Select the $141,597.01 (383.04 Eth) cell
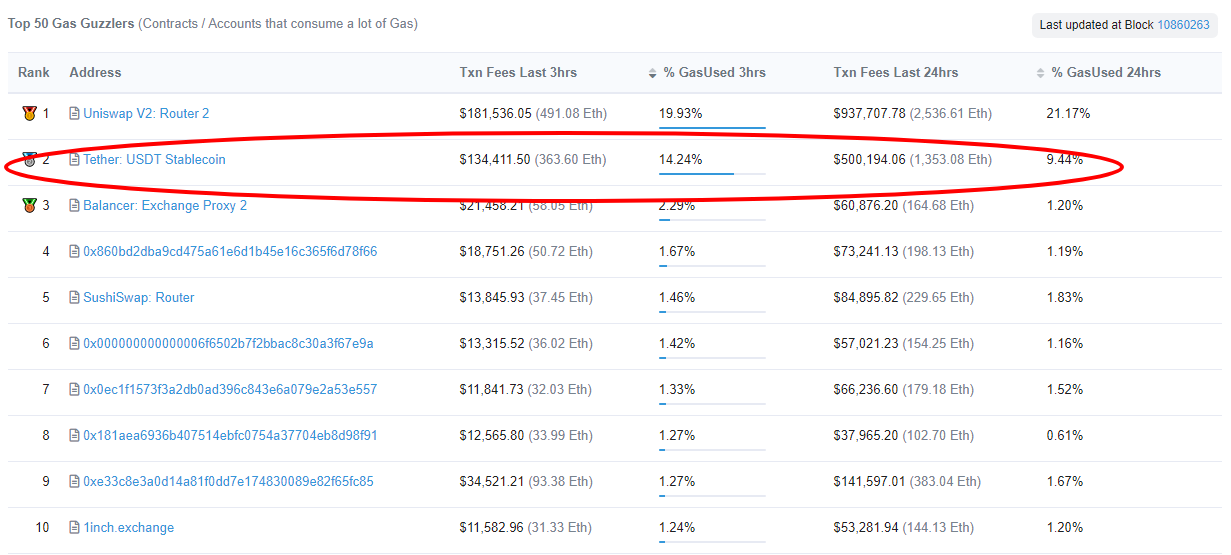 coord(907,481)
